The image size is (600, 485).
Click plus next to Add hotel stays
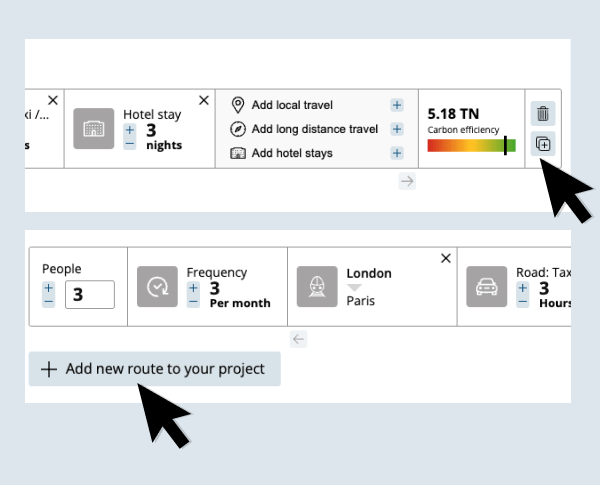397,153
